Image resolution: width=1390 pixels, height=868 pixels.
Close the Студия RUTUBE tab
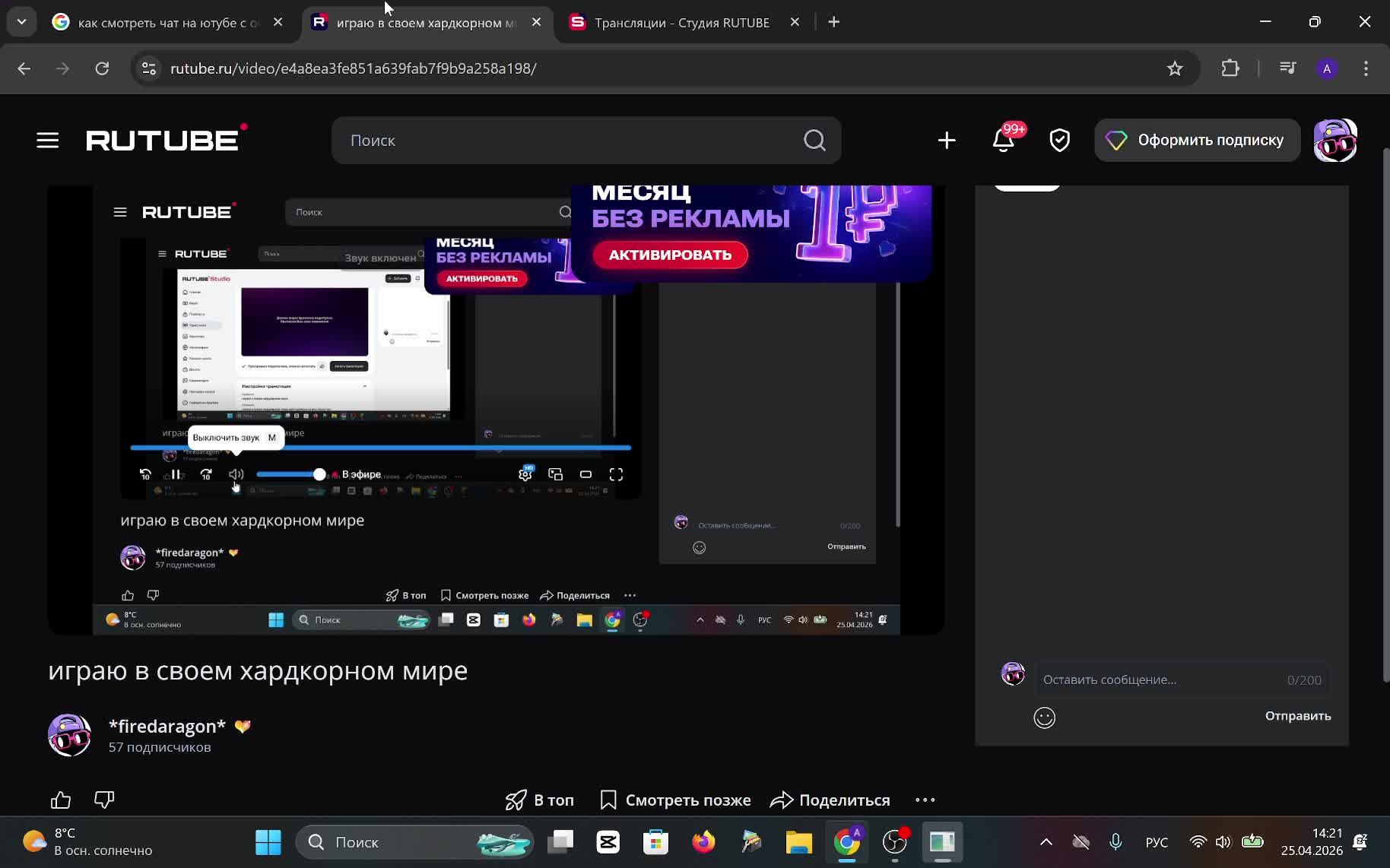pyautogui.click(x=795, y=22)
